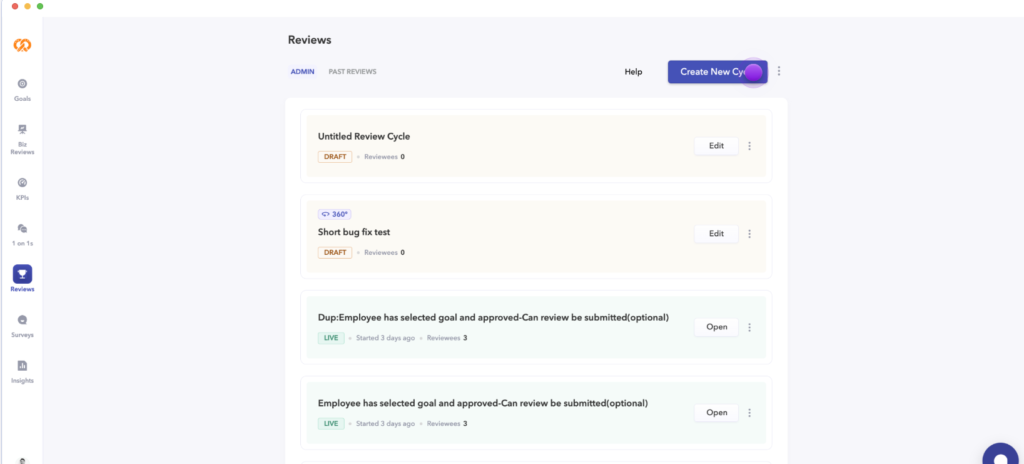Edit the Untitled Review Cycle
Viewport: 1024px width, 464px height.
(x=716, y=146)
